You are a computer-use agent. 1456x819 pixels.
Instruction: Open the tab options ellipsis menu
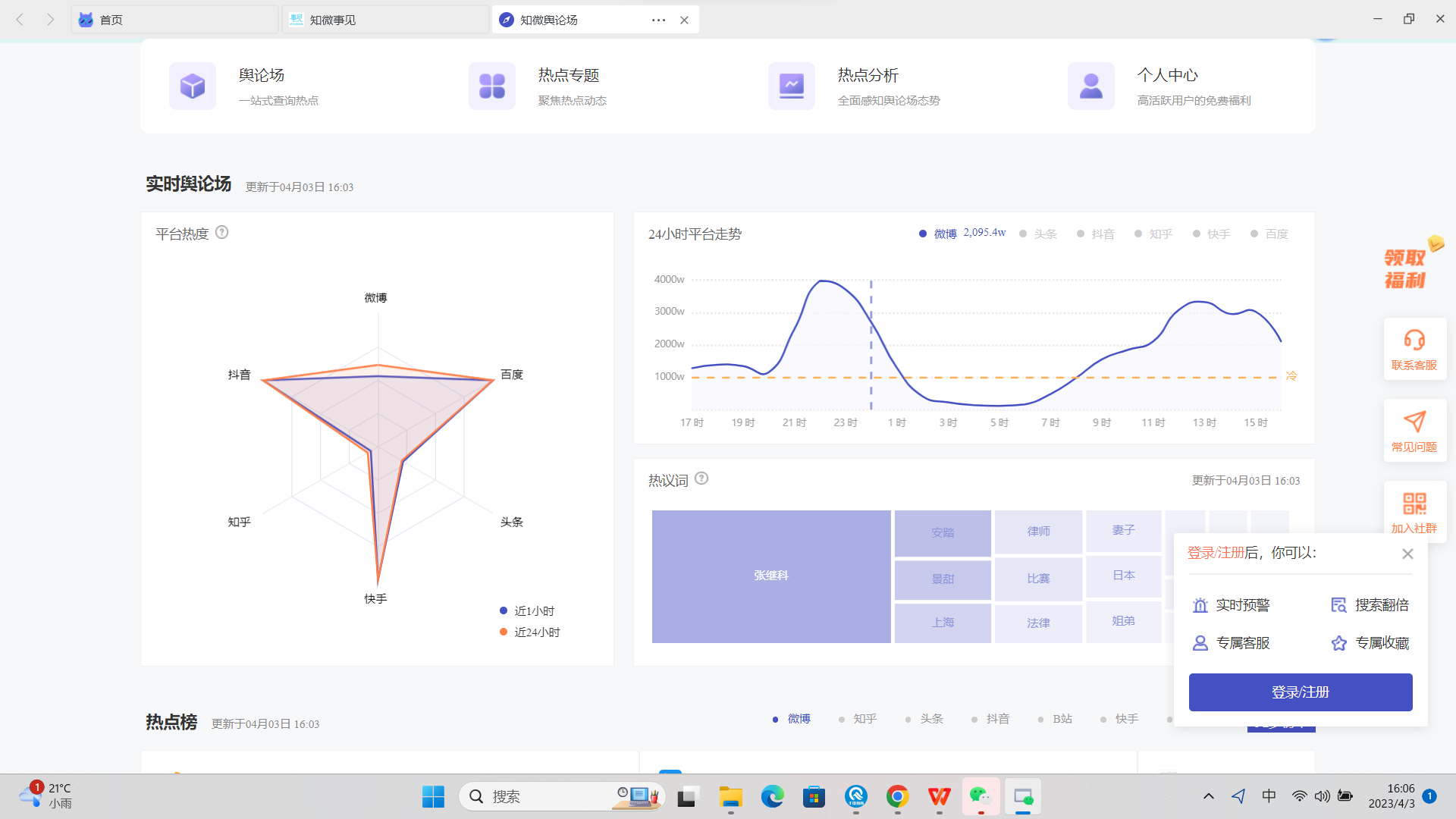point(658,20)
